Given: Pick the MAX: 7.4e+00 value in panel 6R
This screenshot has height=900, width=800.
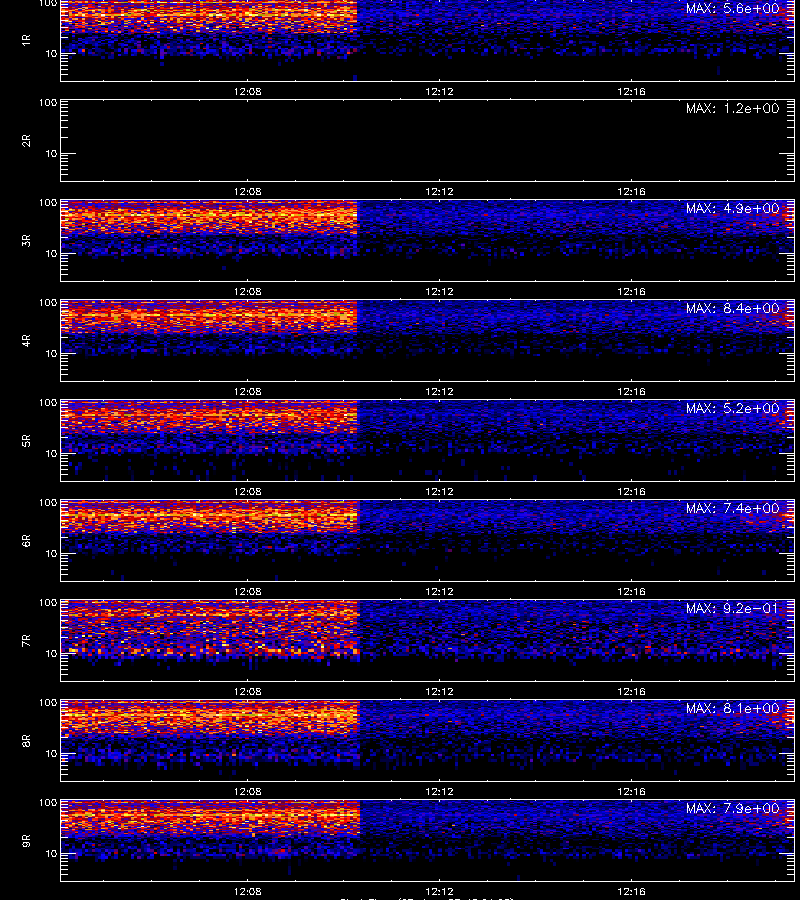Looking at the screenshot, I should 732,508.
